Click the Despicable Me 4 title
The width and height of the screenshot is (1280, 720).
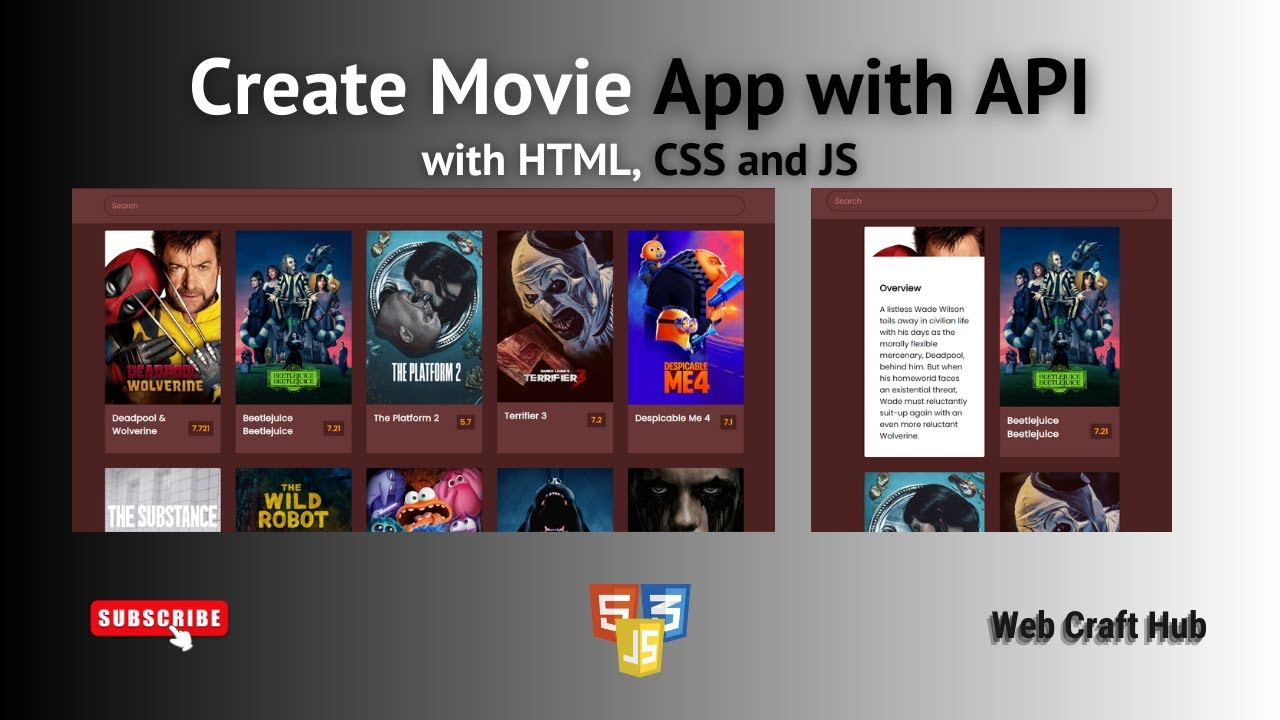[672, 418]
